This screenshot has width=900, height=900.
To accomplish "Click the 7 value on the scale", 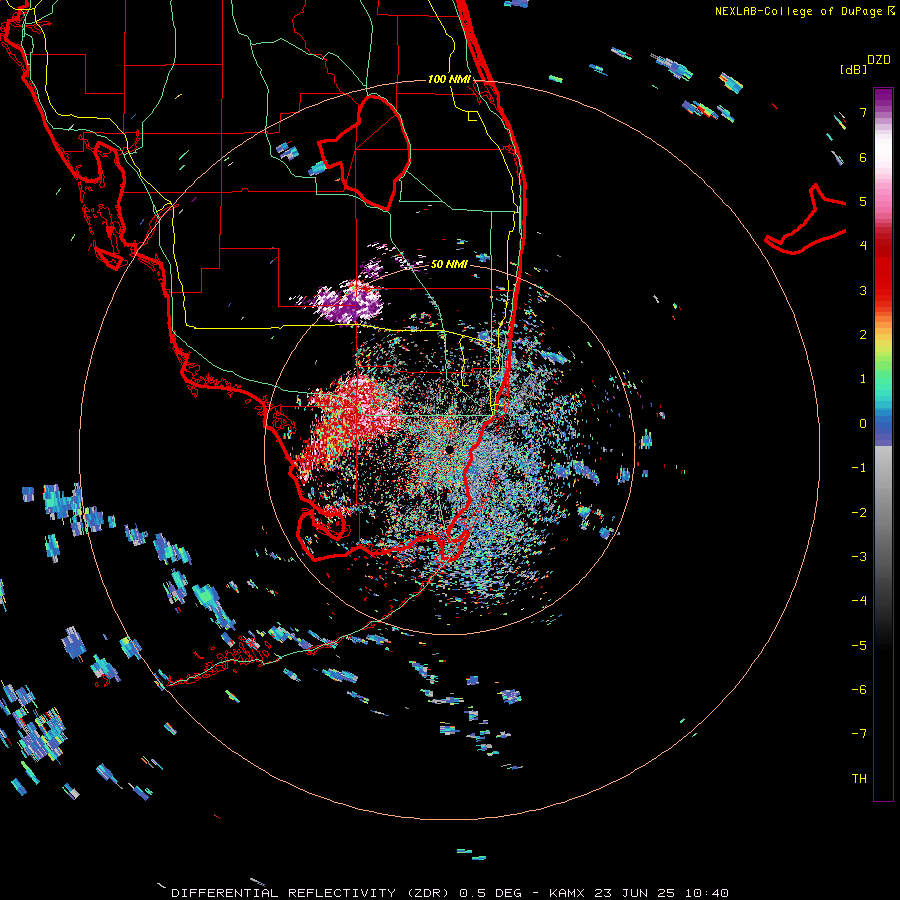I will pyautogui.click(x=863, y=112).
